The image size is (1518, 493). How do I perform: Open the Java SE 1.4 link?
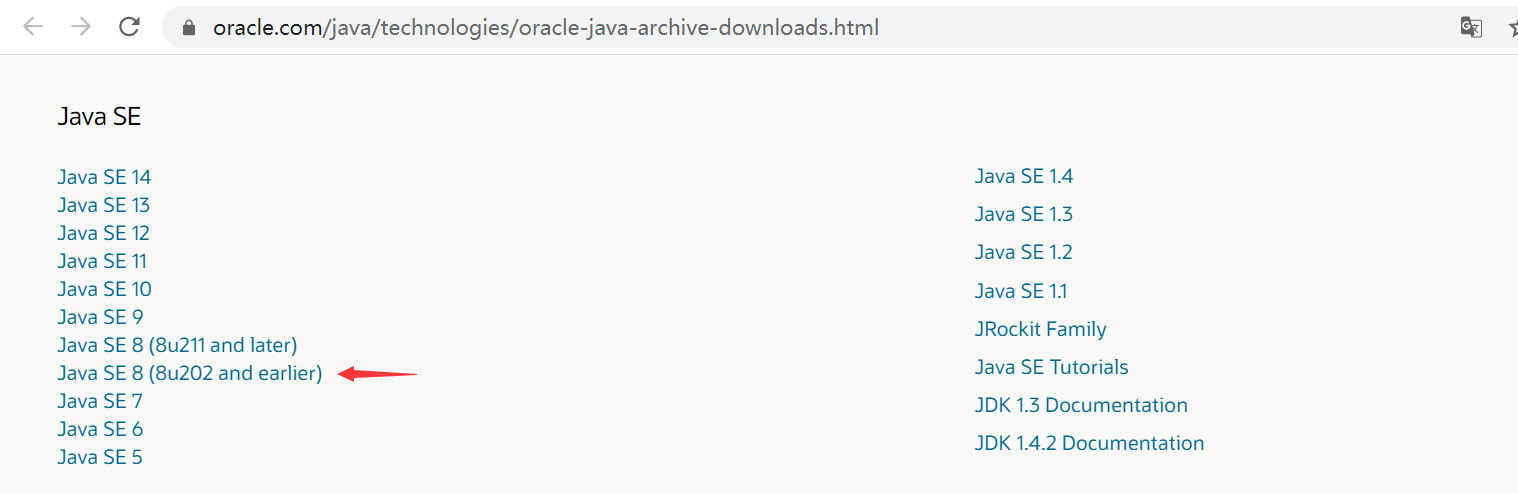(1024, 176)
